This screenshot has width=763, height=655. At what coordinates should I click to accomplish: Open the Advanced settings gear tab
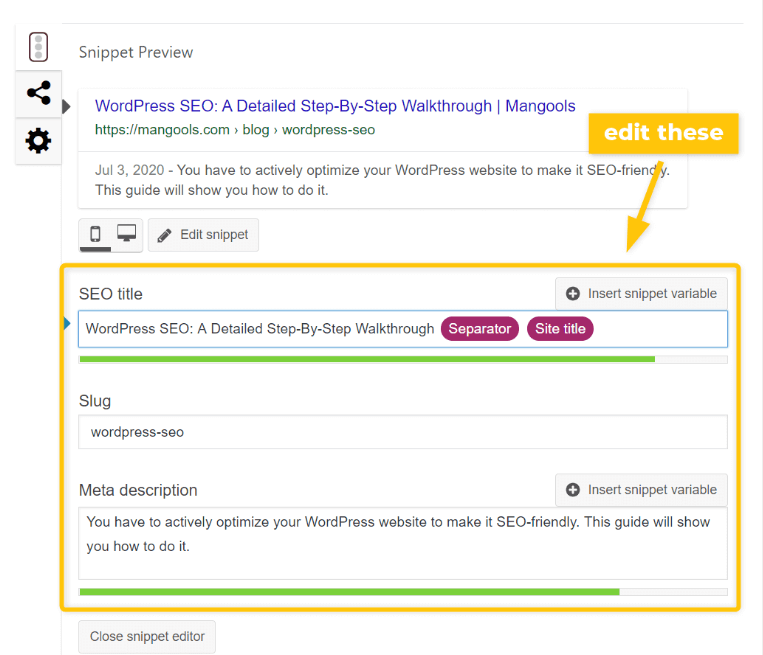click(x=38, y=141)
